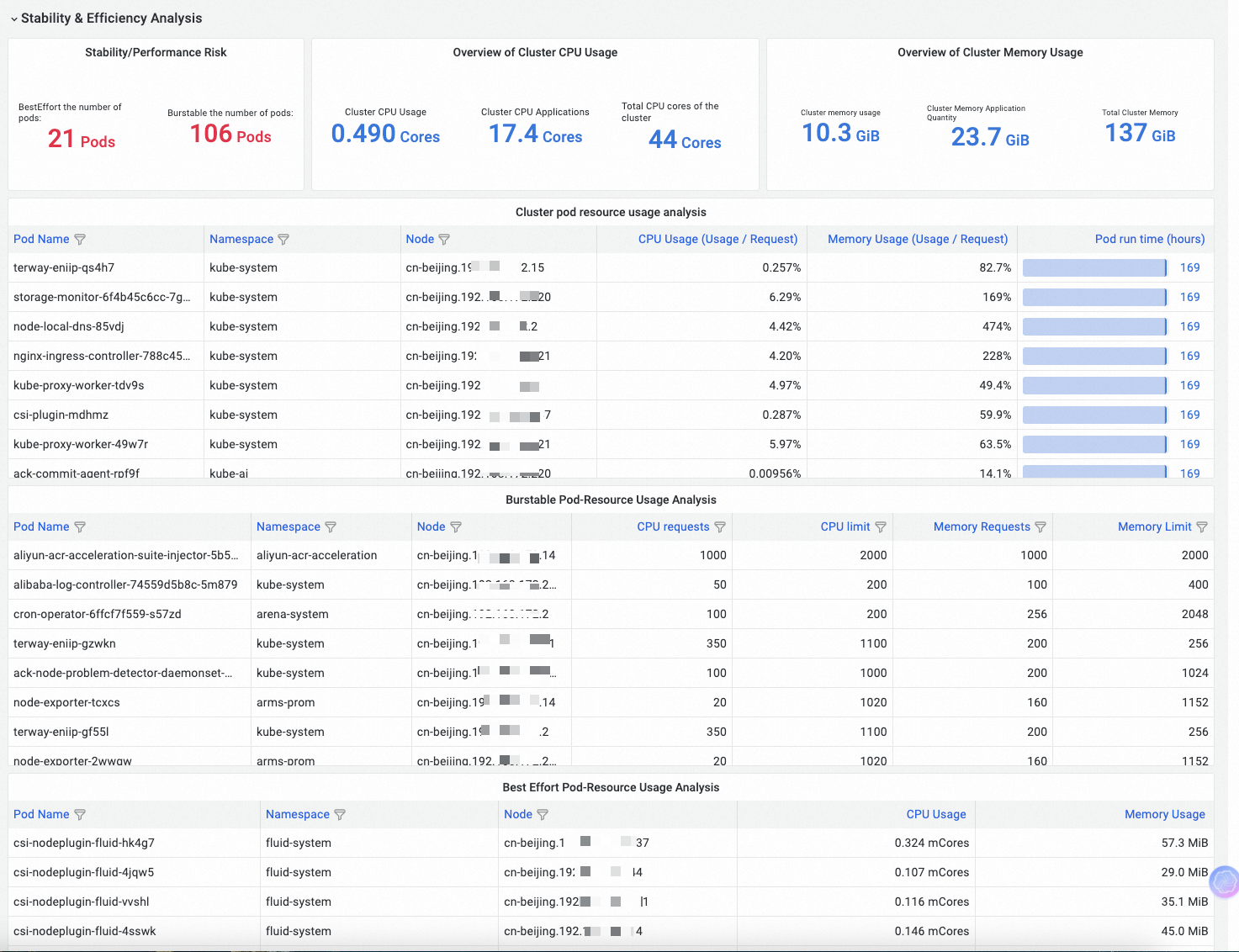Open Memory Limit filter icon
The image size is (1239, 952).
coord(1202,527)
